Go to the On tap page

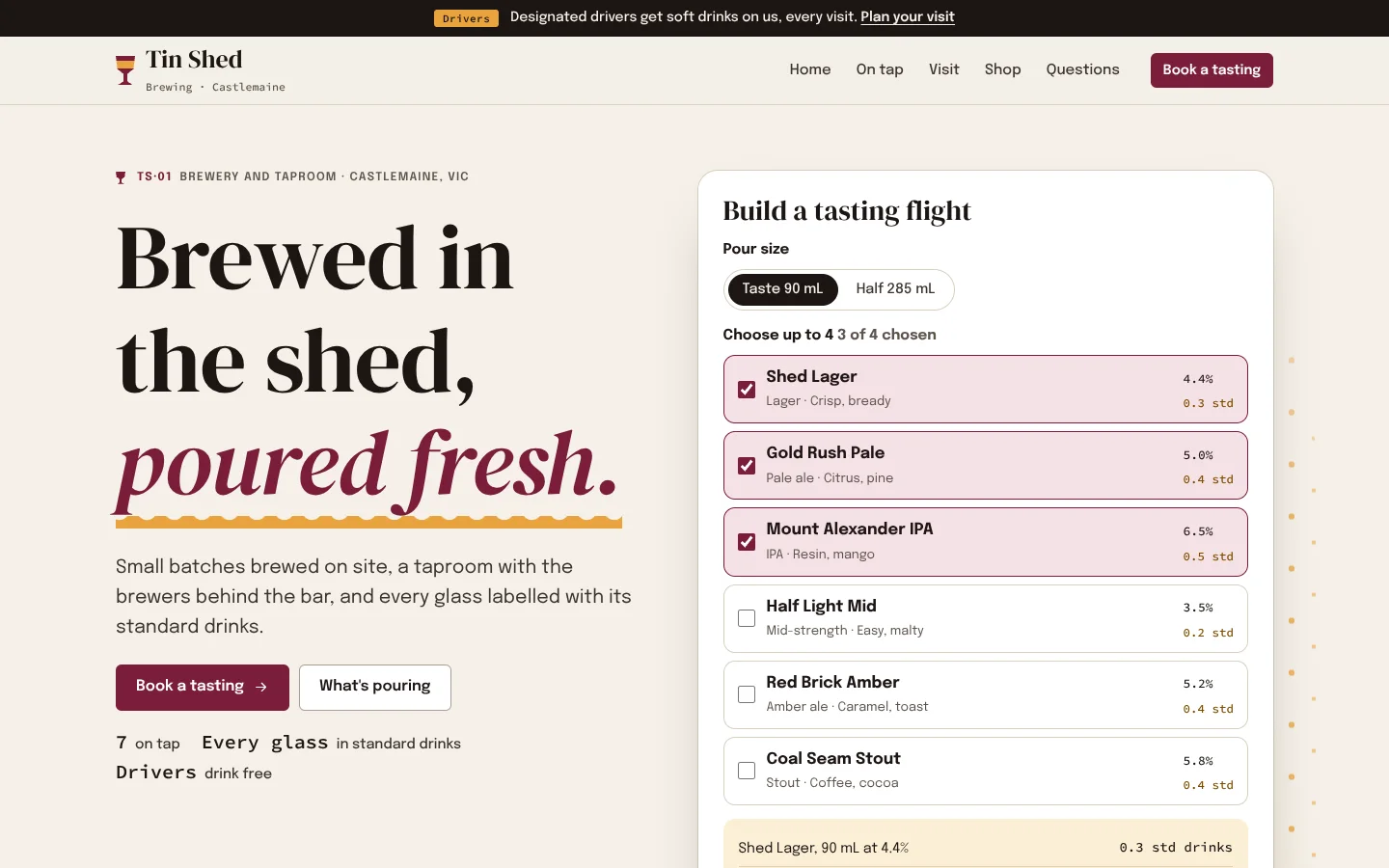click(880, 69)
